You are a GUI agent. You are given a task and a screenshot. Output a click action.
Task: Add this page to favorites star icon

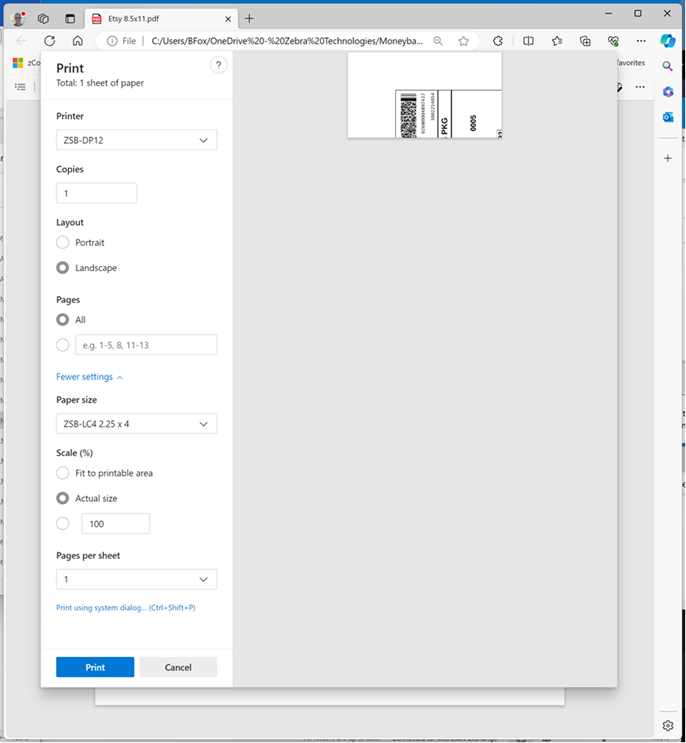point(464,41)
